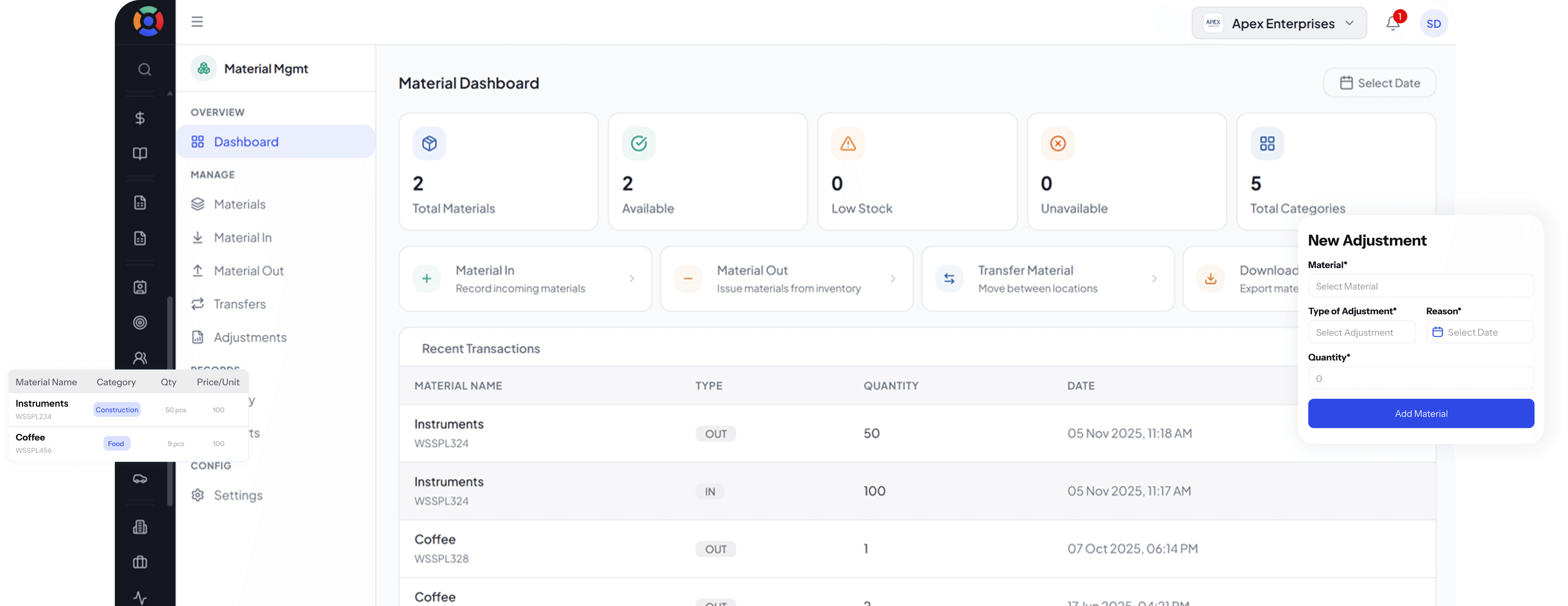1568x606 pixels.
Task: Click the Food category tag
Action: point(116,444)
